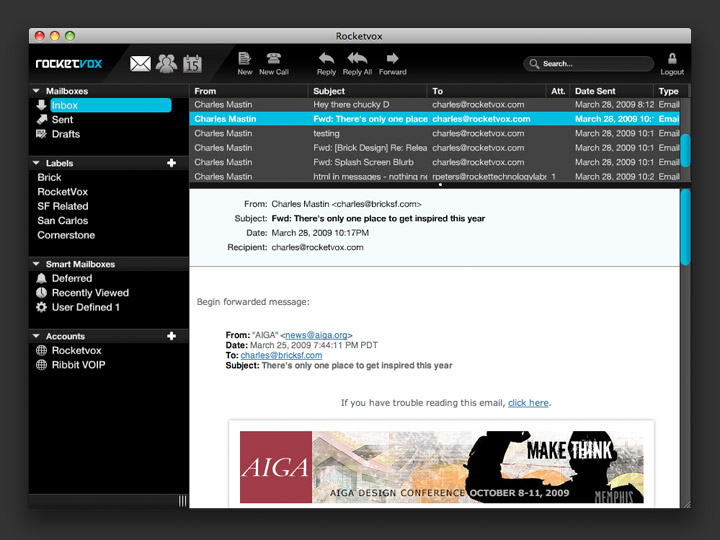Open 'Fwd: Splash Screen Blurb' message

click(434, 162)
